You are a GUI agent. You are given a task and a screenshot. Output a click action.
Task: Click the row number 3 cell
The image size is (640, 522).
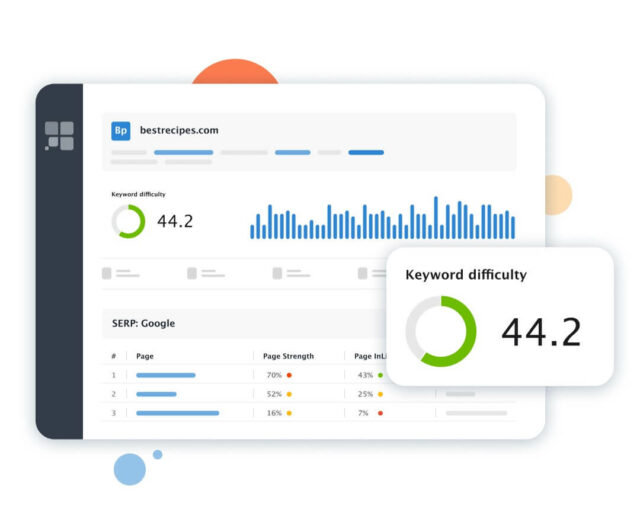pyautogui.click(x=114, y=413)
